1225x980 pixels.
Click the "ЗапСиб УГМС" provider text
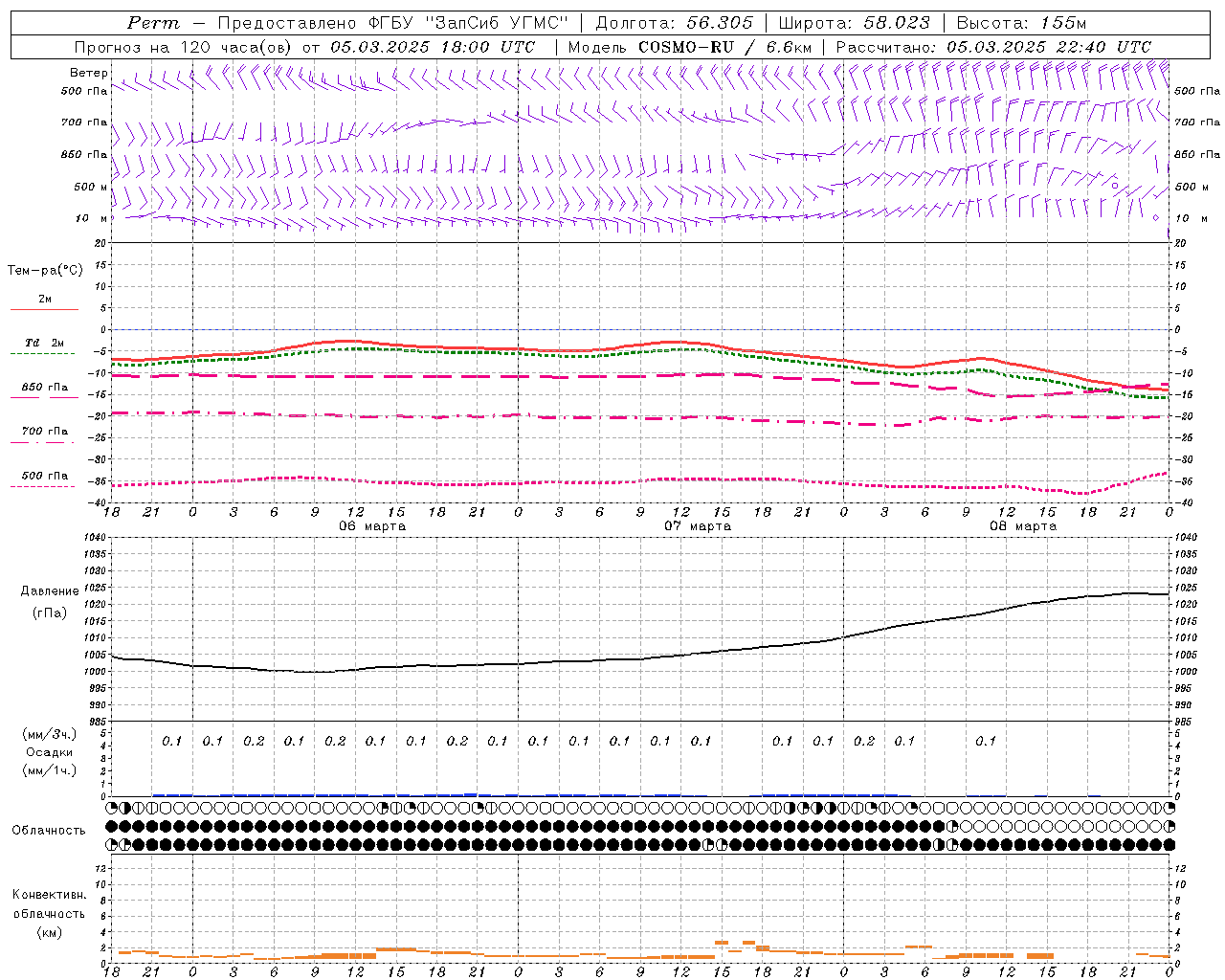pos(497,23)
